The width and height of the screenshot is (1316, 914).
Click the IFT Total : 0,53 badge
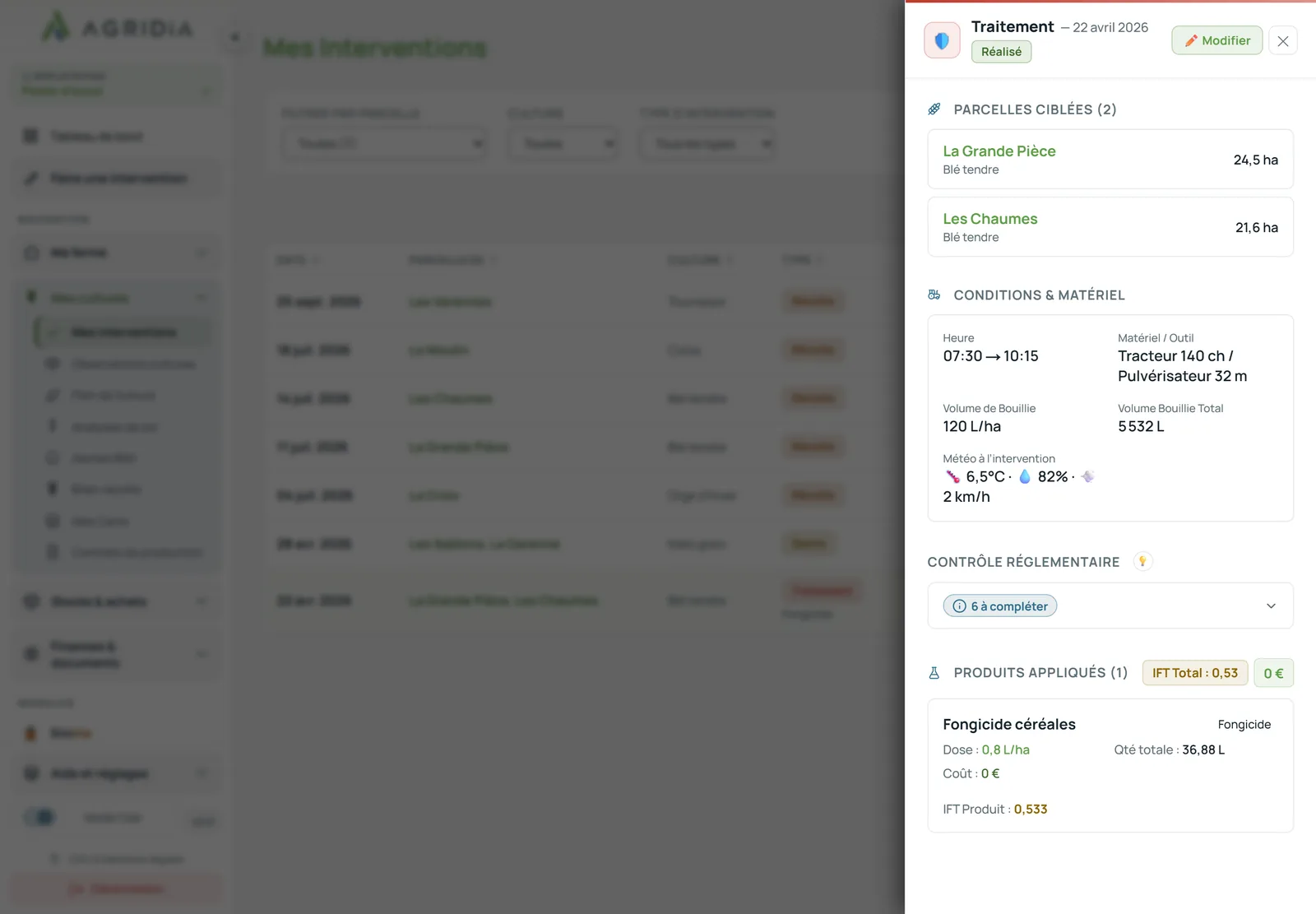(1195, 673)
